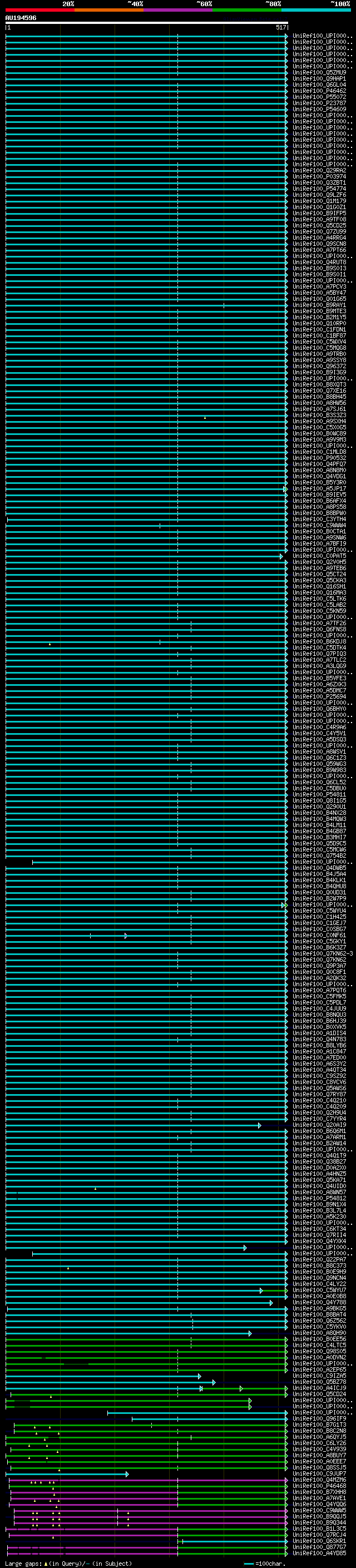Click the green ~80% identity legend bar
The image size is (356, 1568).
tap(247, 10)
